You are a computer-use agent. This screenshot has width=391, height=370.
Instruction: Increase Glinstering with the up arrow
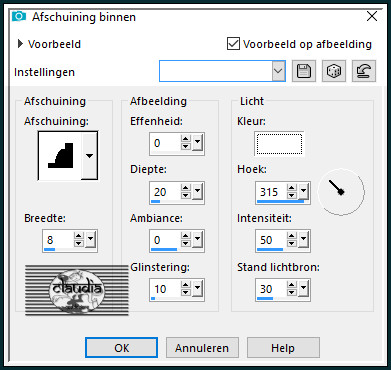coord(186,285)
